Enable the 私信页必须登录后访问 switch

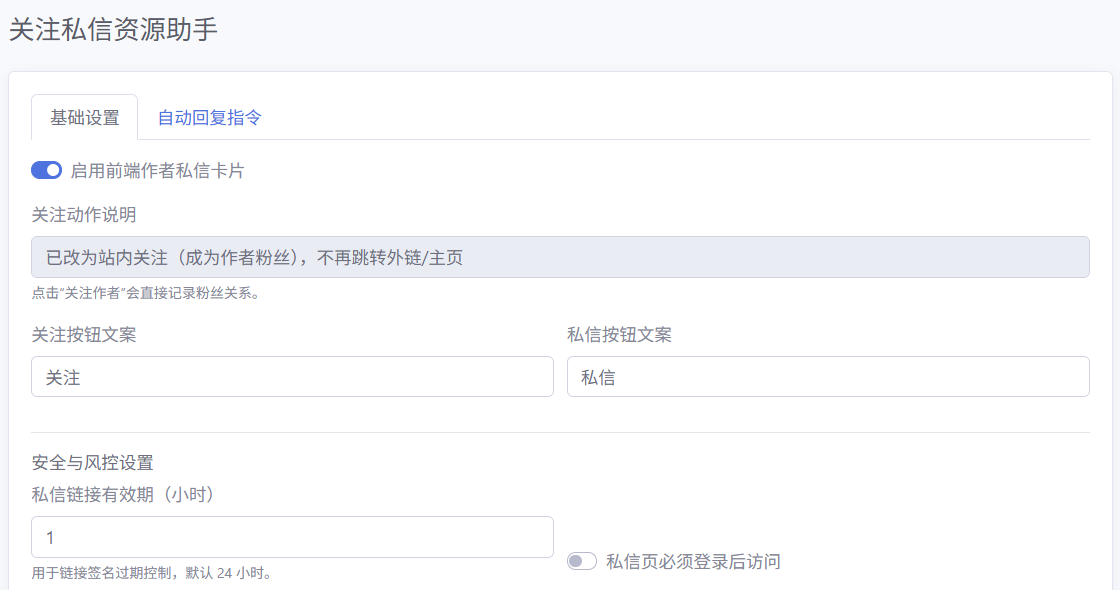point(582,561)
